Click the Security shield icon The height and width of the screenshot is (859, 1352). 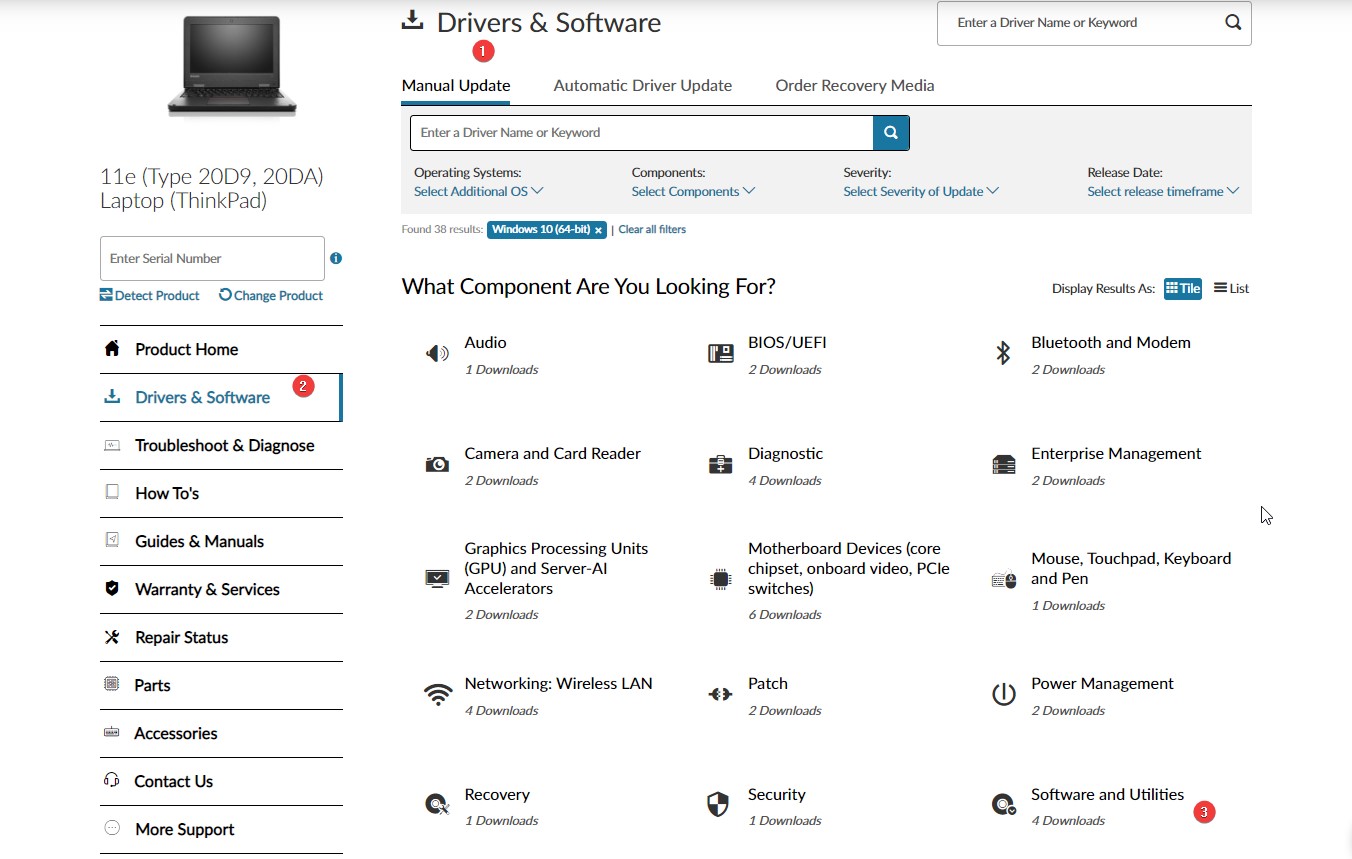point(718,804)
